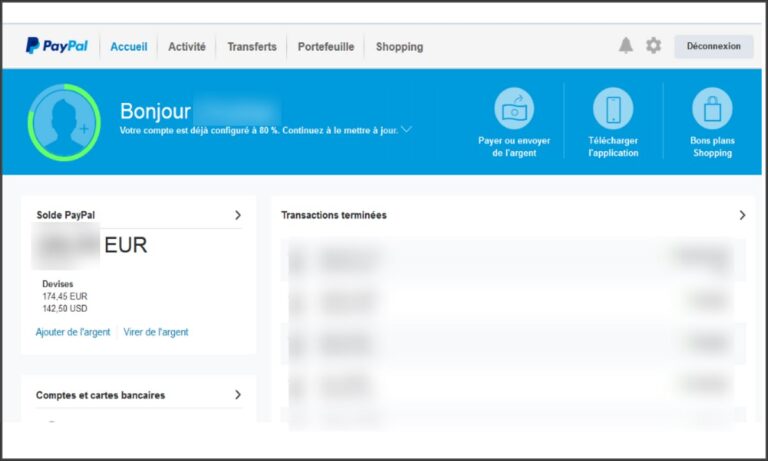This screenshot has height=461, width=768.
Task: Click the Pay or send money icon
Action: [x=514, y=108]
